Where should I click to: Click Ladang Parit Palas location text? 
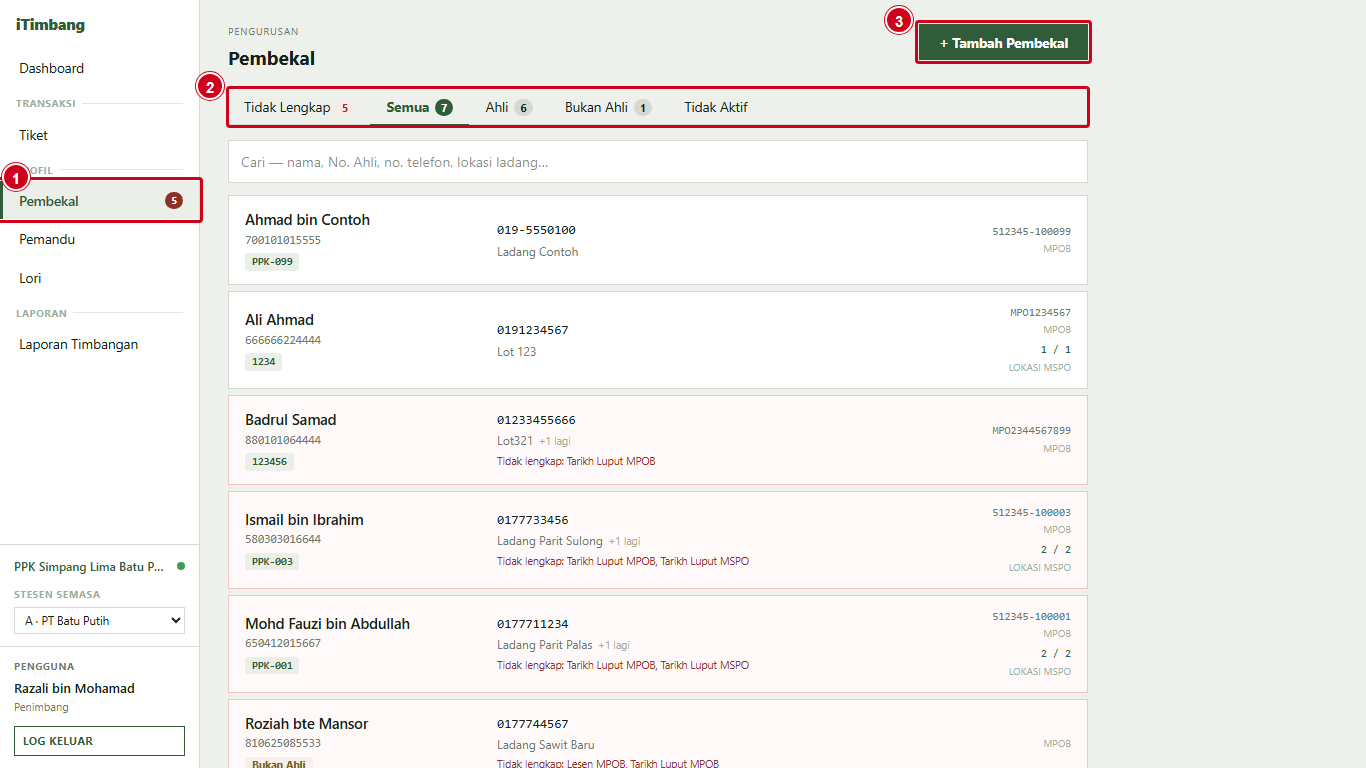point(545,645)
